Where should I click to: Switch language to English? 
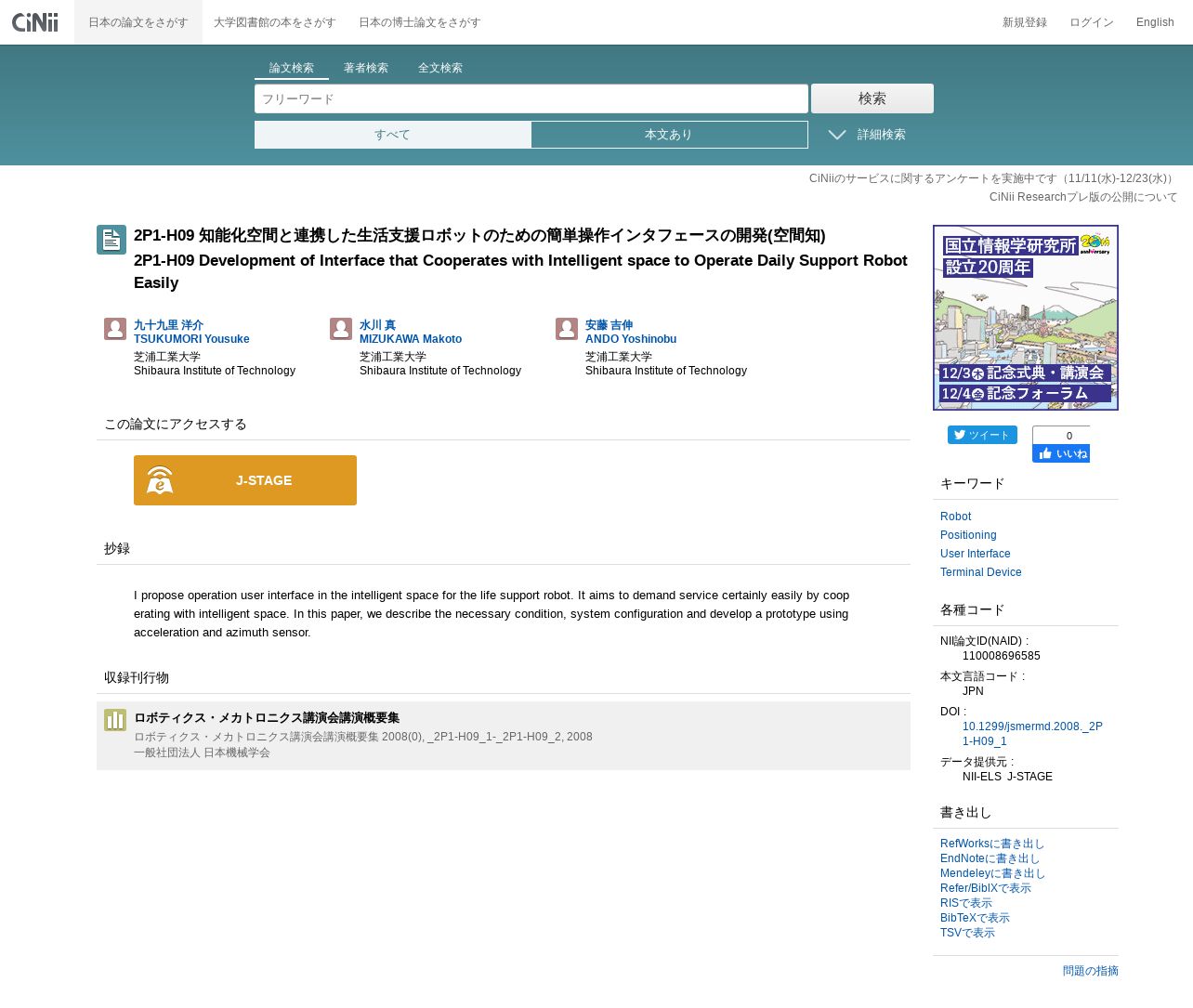click(1155, 22)
